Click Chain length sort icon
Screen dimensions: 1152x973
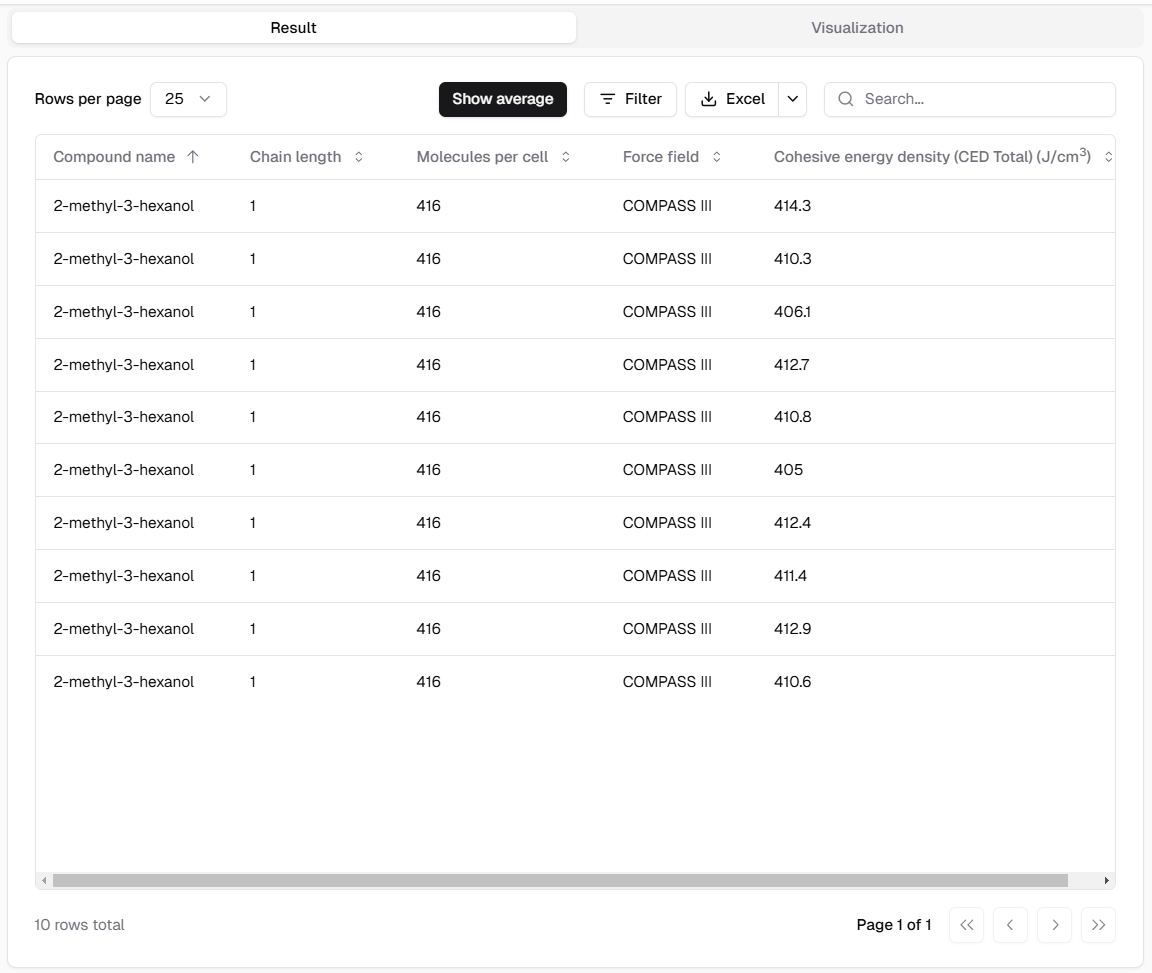359,157
